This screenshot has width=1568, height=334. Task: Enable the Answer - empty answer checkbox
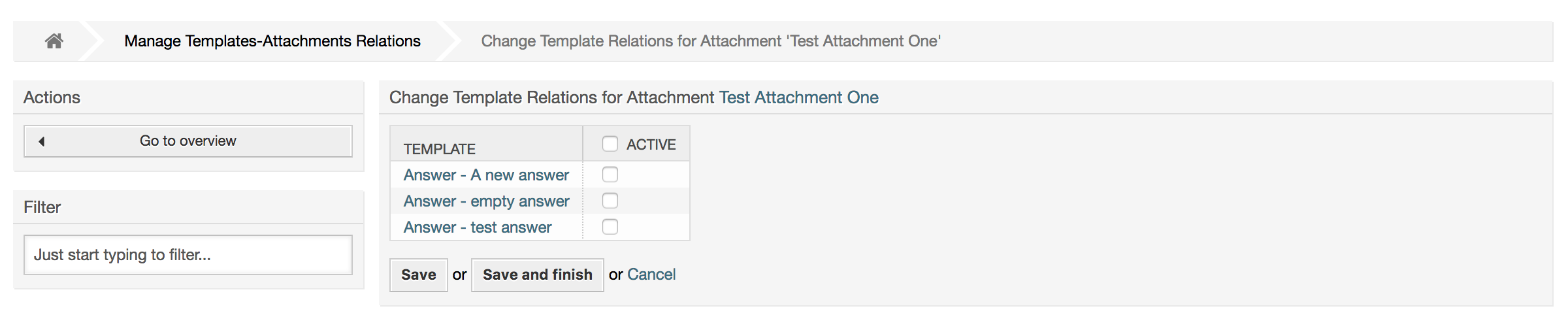pos(610,201)
